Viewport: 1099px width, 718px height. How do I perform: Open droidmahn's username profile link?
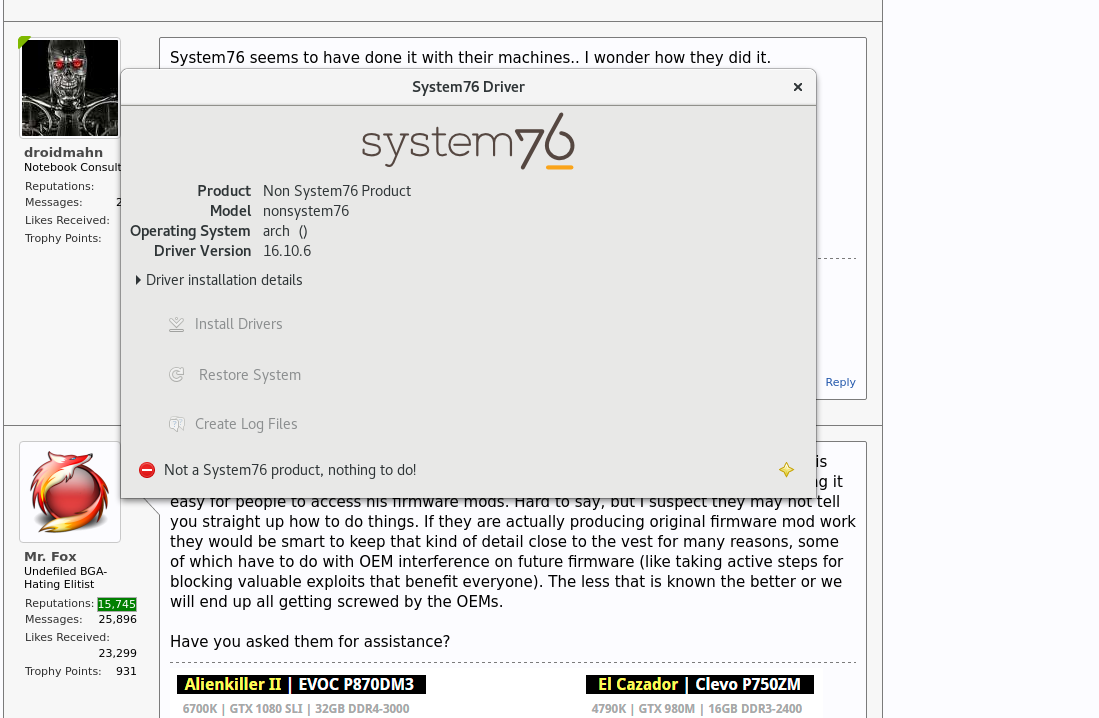63,152
